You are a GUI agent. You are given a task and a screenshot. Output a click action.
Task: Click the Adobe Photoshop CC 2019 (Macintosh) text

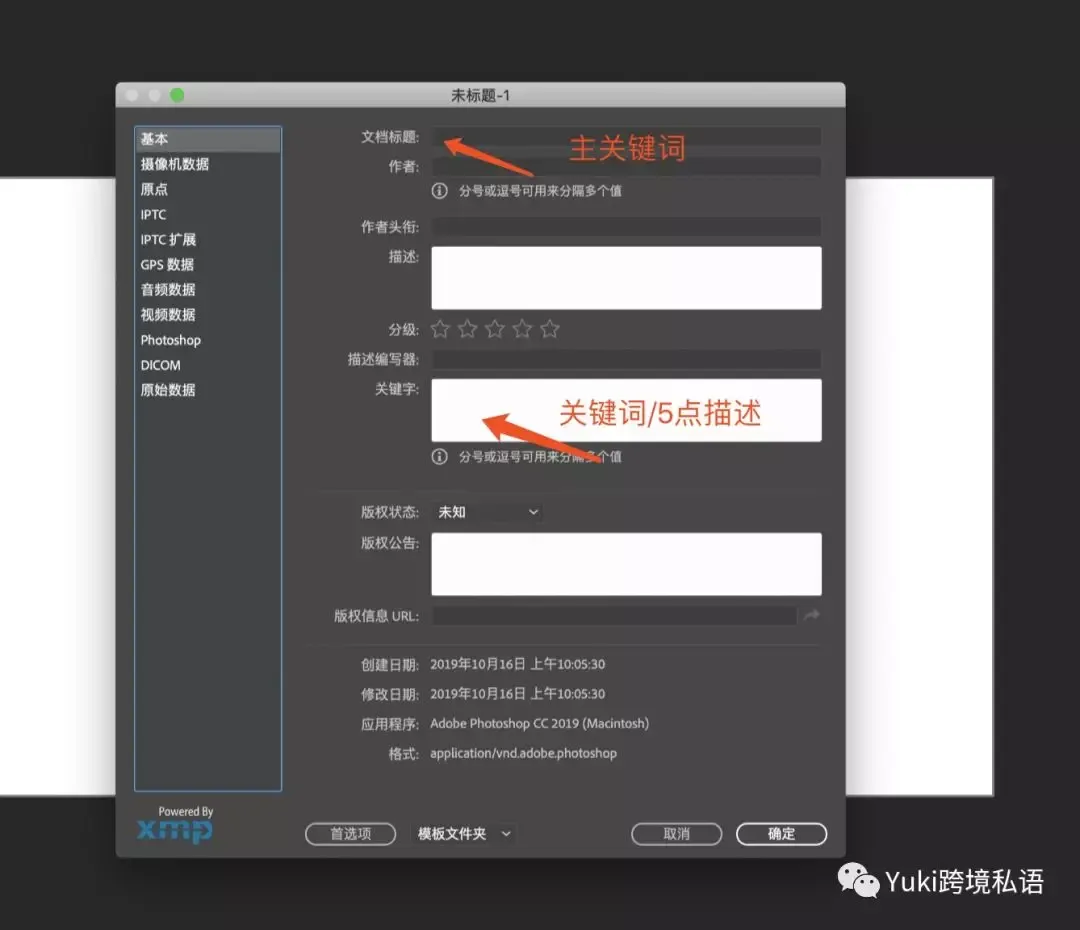539,723
